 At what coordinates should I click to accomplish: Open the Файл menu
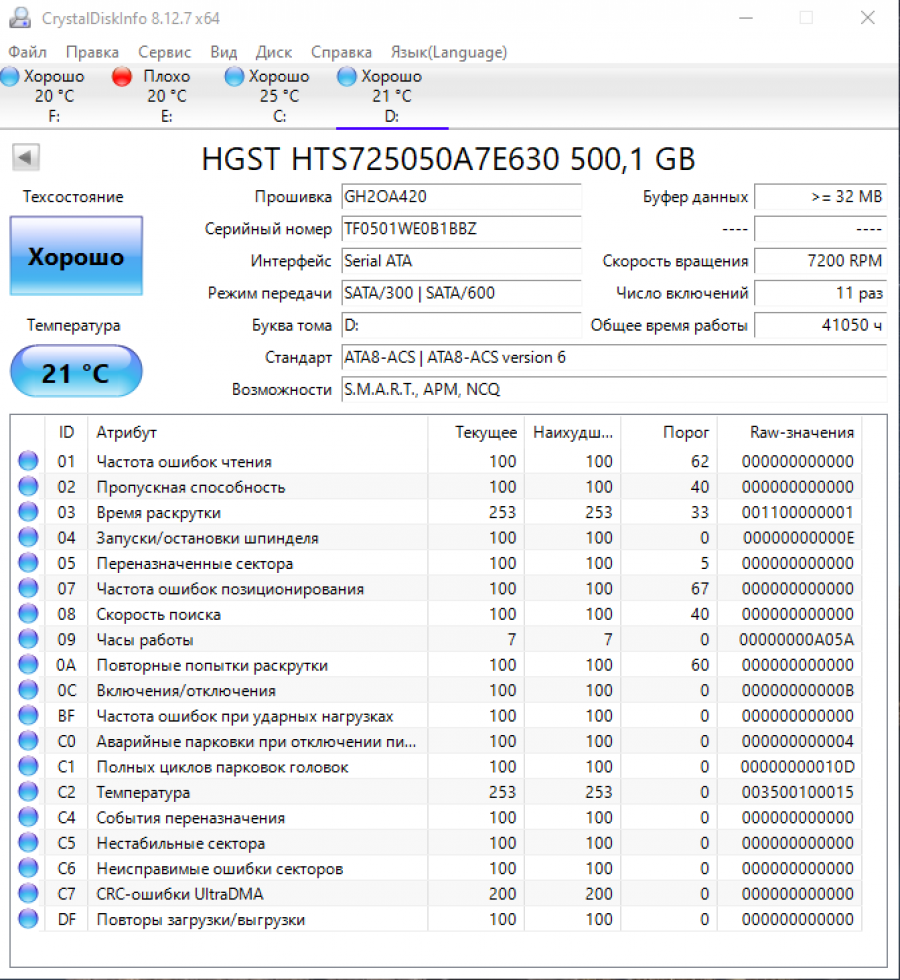(27, 52)
